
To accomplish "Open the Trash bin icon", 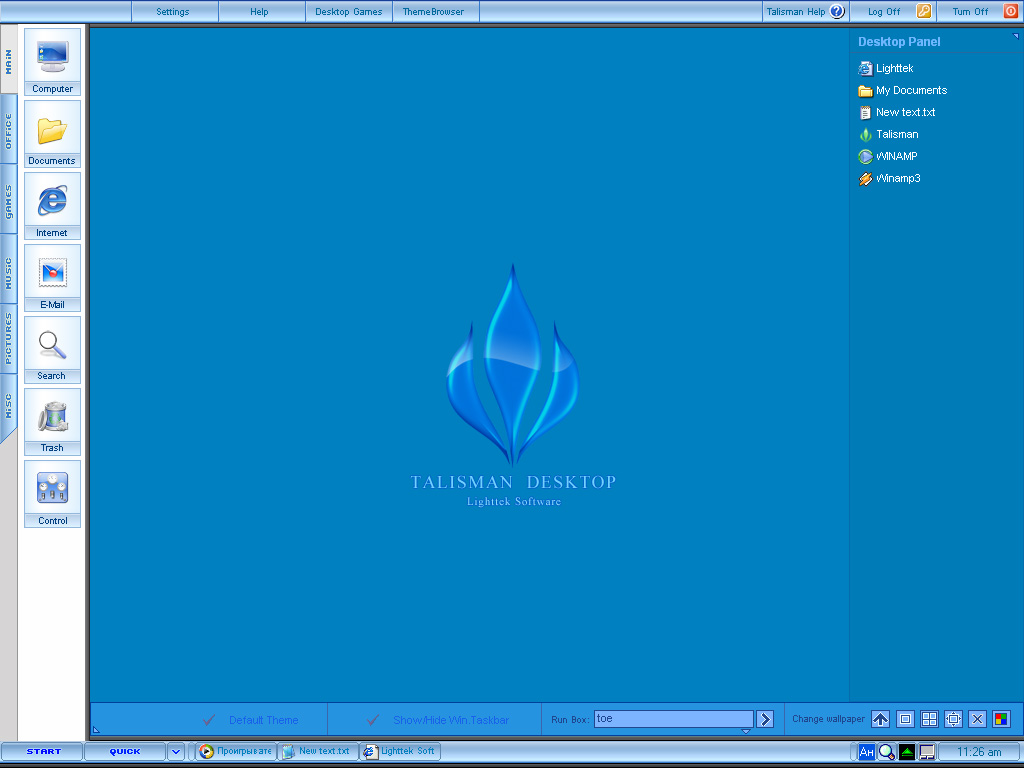I will click(x=52, y=421).
